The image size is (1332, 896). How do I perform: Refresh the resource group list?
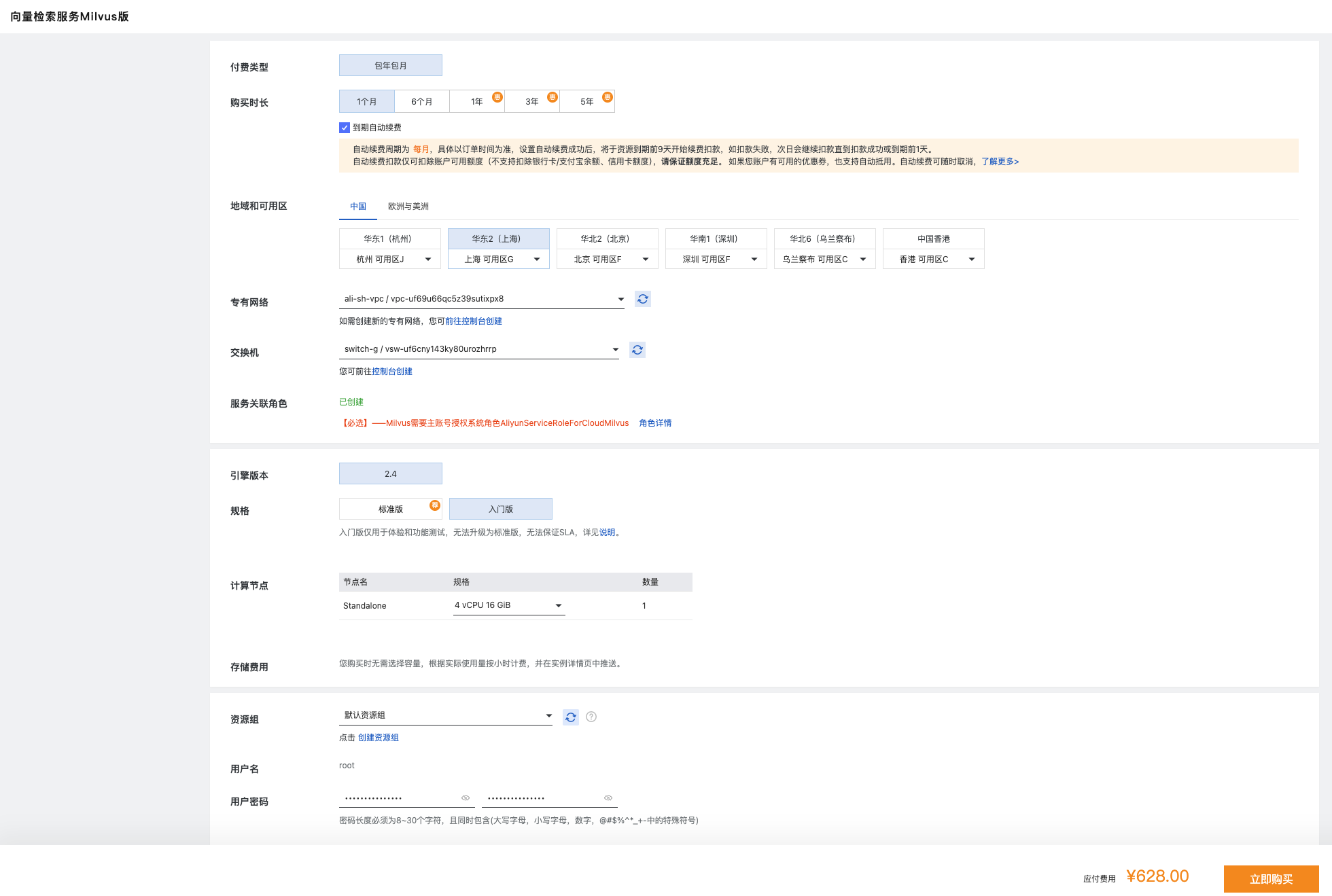(x=571, y=717)
